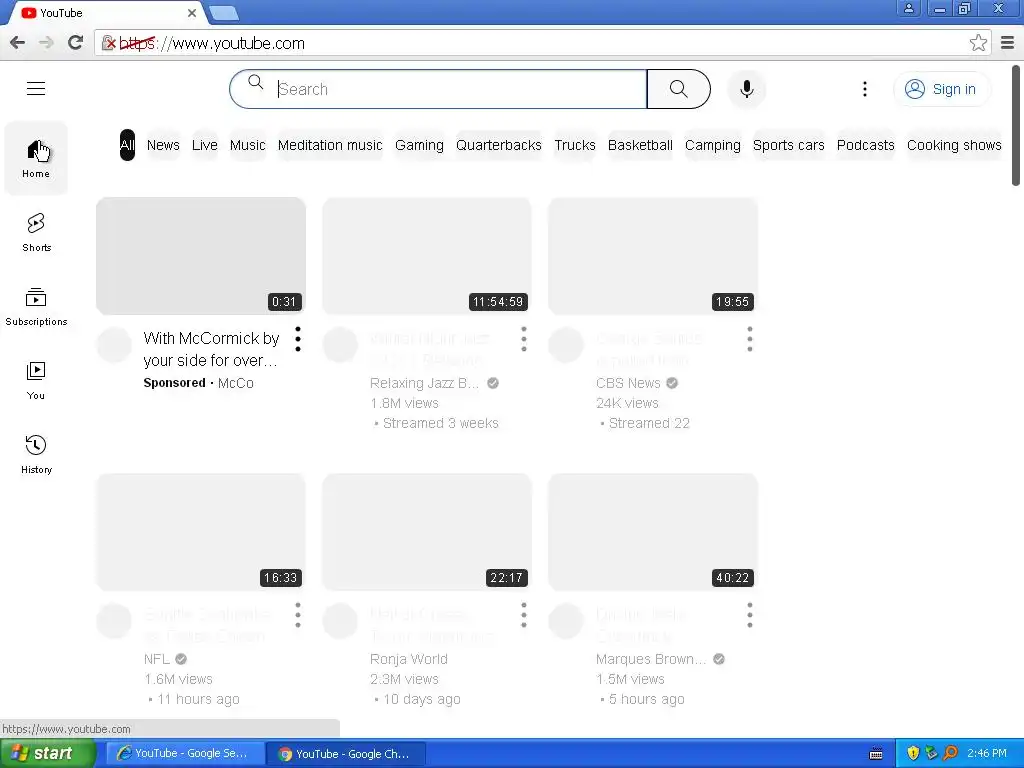
Task: Open Shorts in sidebar
Action: point(36,232)
